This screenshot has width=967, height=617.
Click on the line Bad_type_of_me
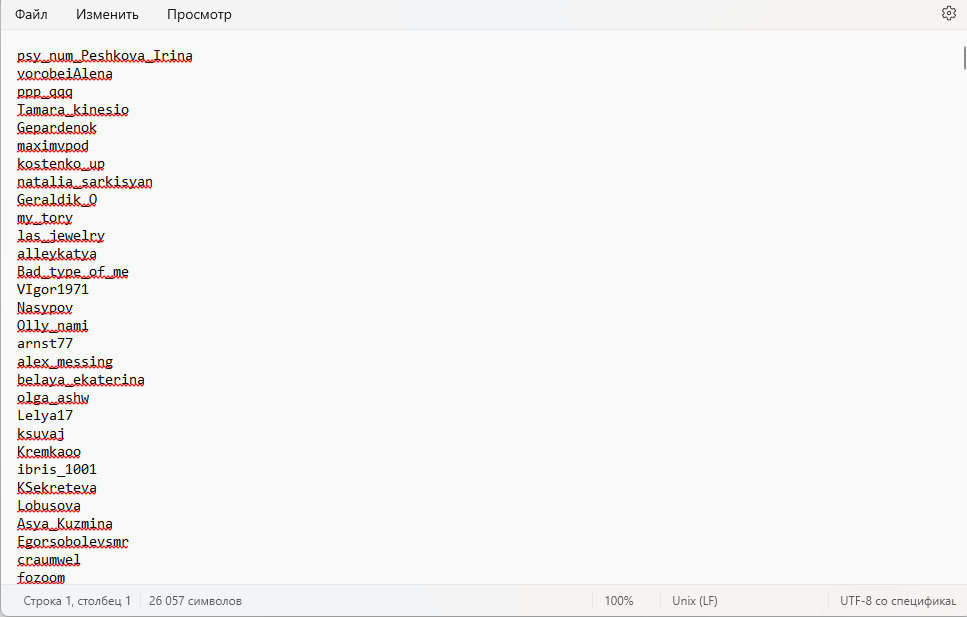coord(73,271)
